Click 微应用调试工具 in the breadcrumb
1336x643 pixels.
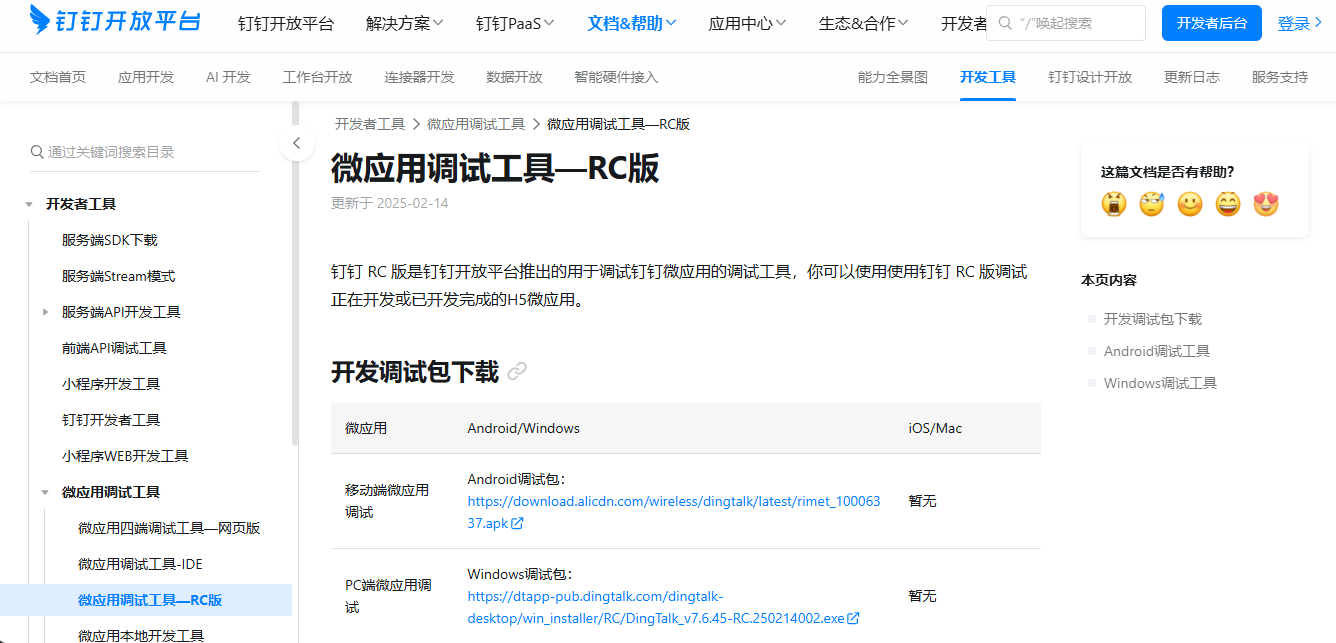[x=476, y=124]
